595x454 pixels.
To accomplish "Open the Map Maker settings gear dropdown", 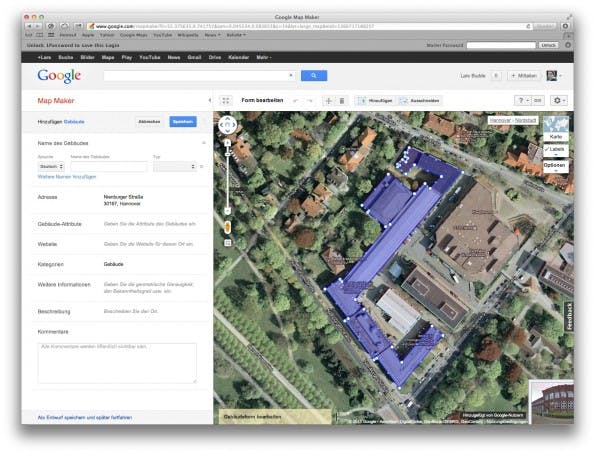I will [559, 100].
